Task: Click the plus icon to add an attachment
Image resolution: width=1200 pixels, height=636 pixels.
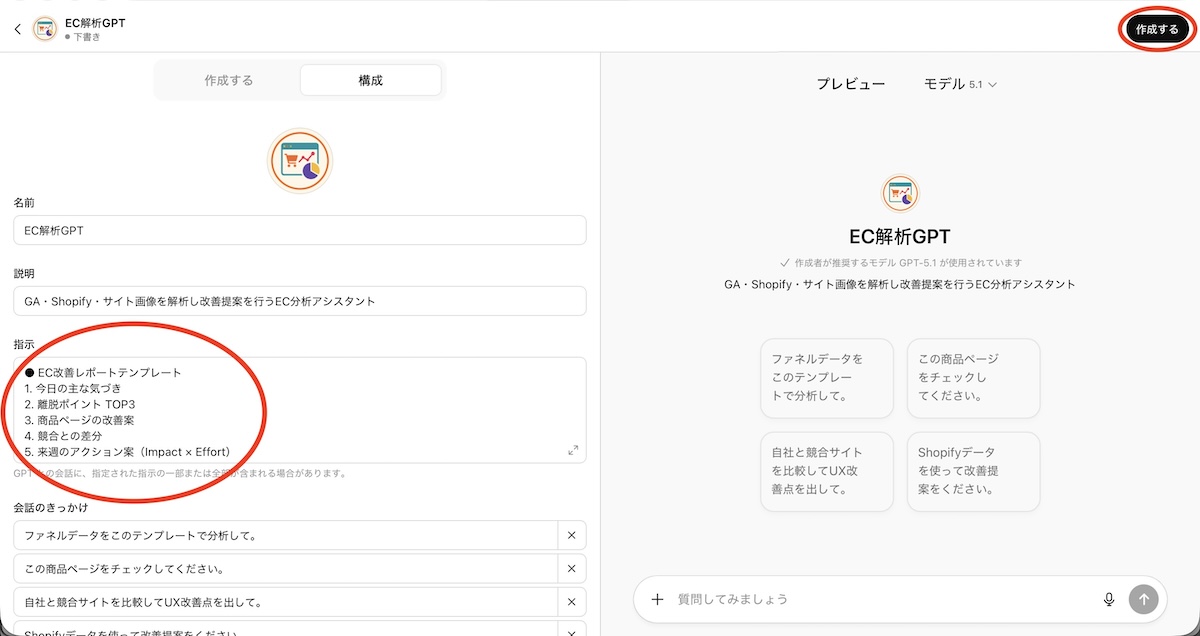Action: point(657,599)
